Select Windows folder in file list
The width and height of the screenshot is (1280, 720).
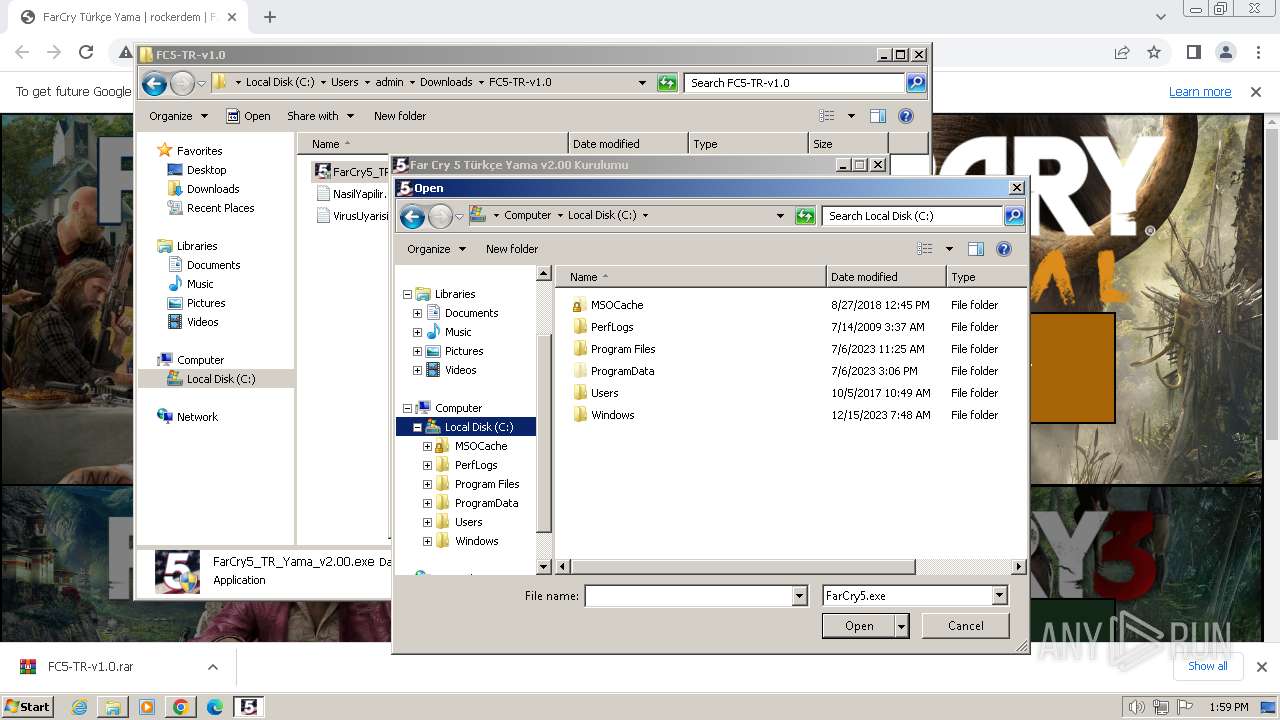(612, 415)
